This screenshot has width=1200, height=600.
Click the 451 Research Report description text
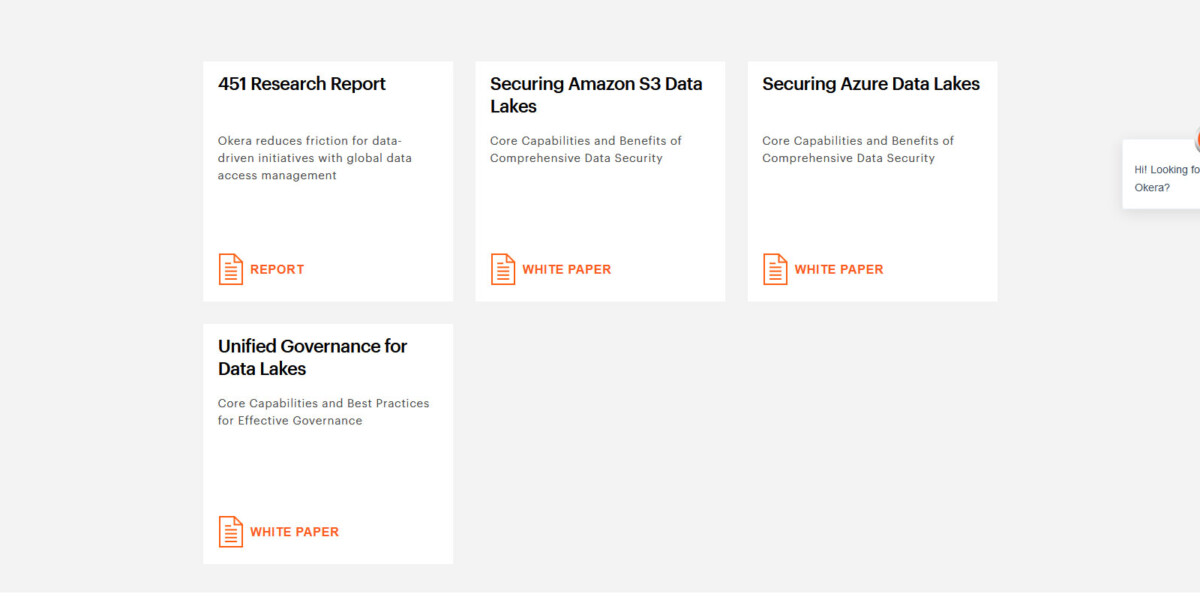tap(315, 158)
